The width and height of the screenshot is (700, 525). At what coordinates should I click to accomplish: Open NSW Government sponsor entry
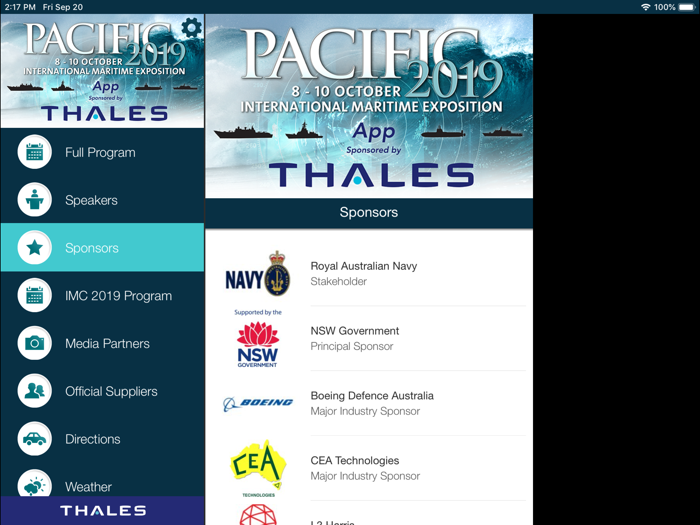click(369, 338)
